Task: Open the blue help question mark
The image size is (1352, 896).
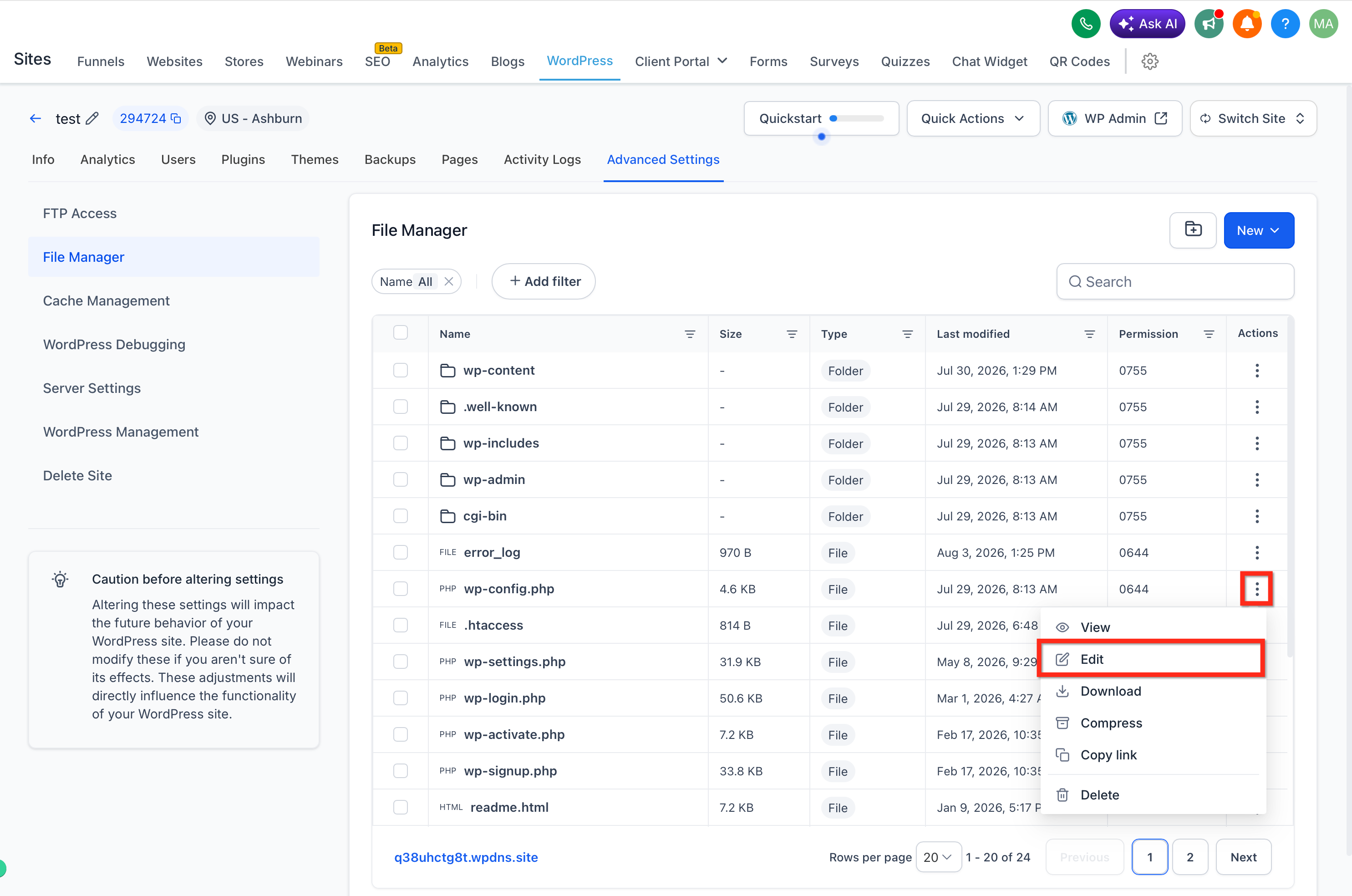Action: click(x=1285, y=24)
